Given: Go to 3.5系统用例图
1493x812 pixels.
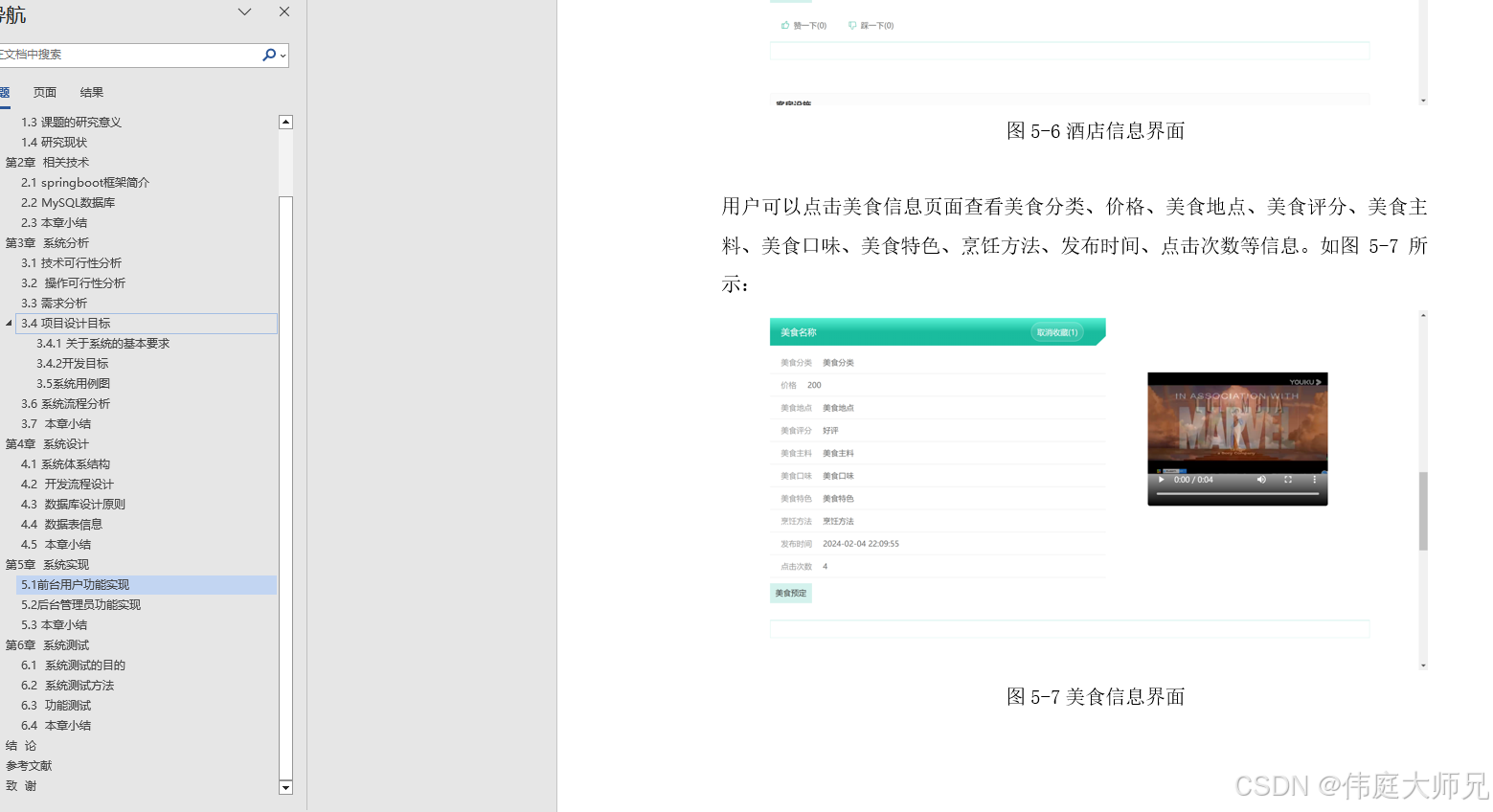Looking at the screenshot, I should click(74, 383).
